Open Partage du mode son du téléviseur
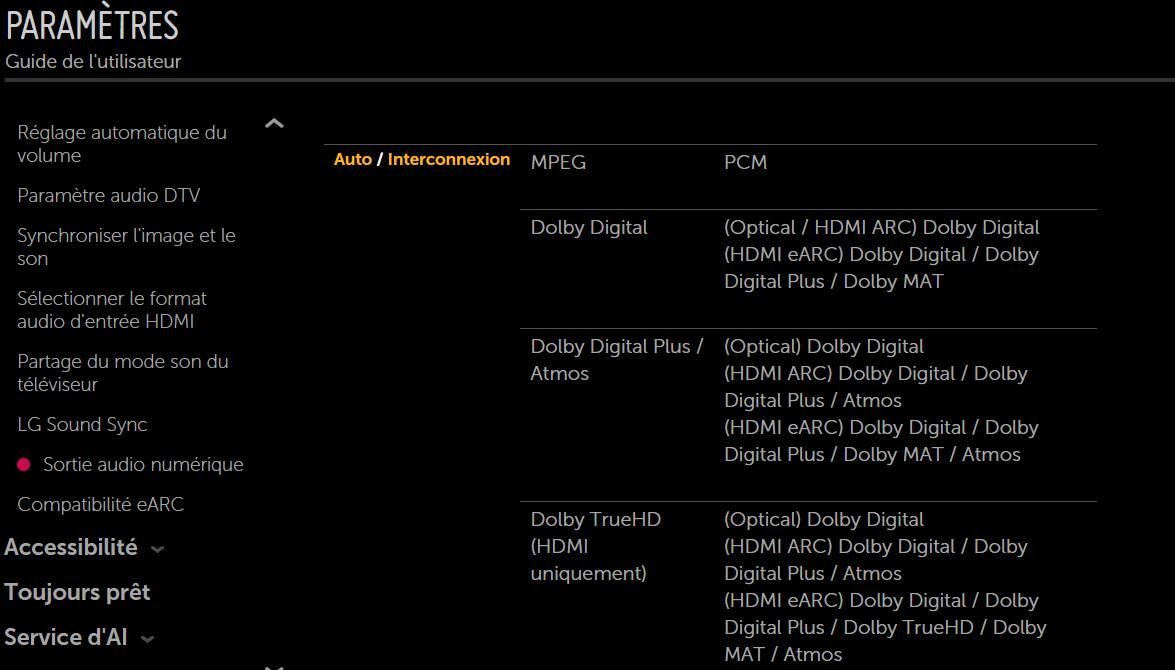Viewport: 1175px width, 670px height. tap(122, 373)
